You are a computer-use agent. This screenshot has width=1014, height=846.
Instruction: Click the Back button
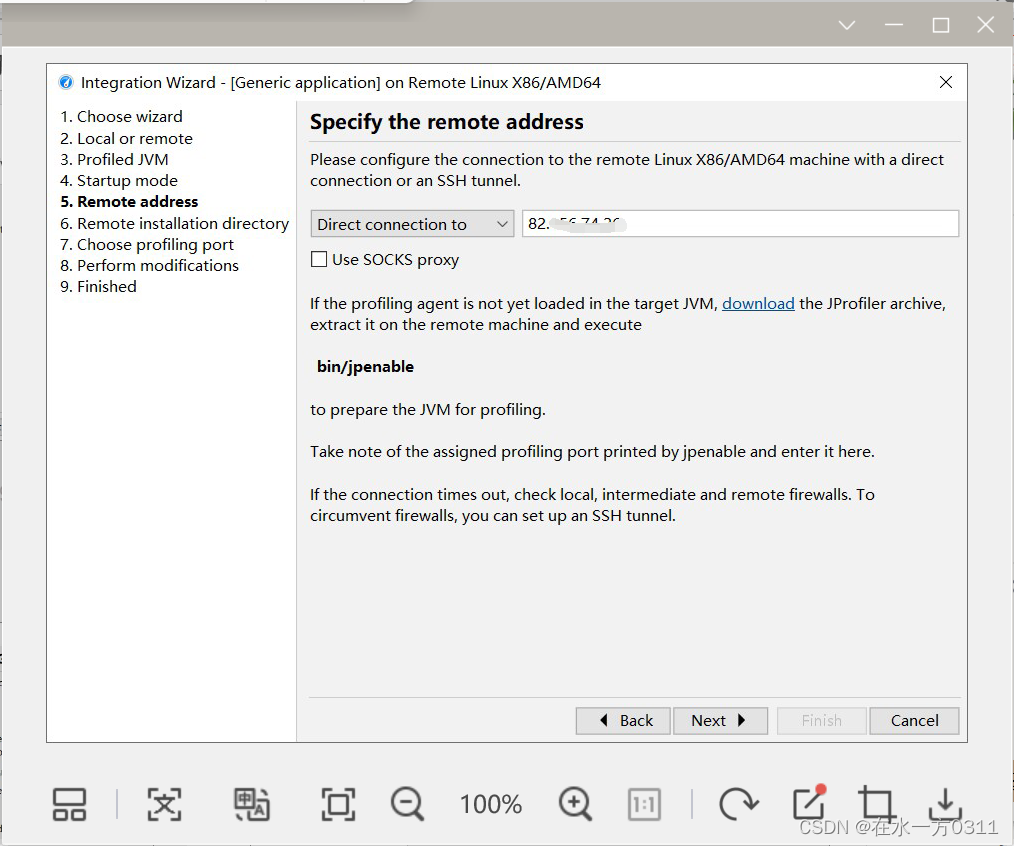tap(623, 721)
